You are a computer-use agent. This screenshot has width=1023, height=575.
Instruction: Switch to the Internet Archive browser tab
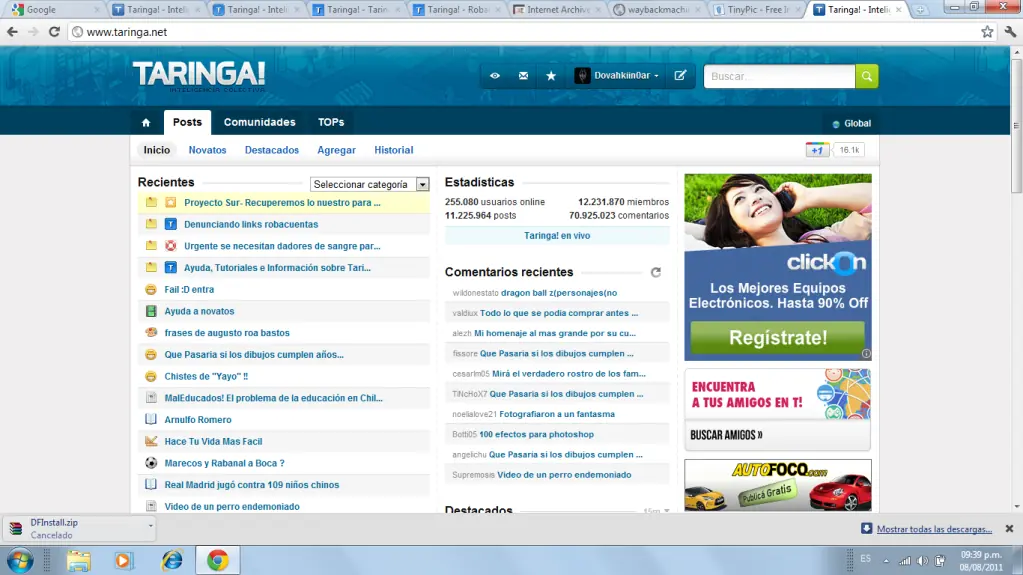pyautogui.click(x=557, y=10)
